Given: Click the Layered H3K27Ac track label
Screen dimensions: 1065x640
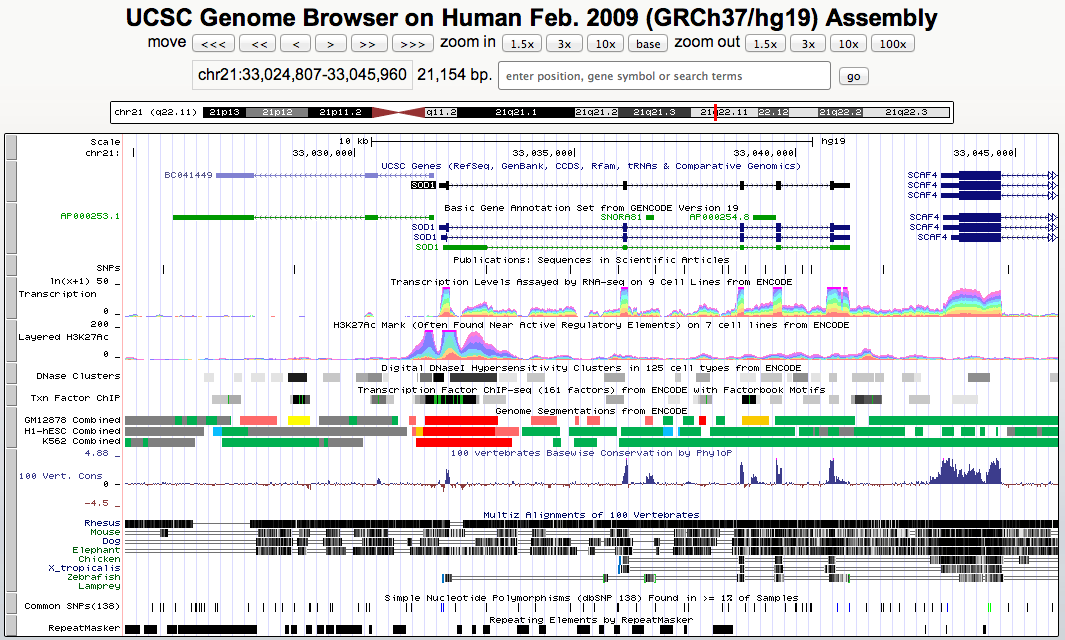Looking at the screenshot, I should tap(63, 337).
